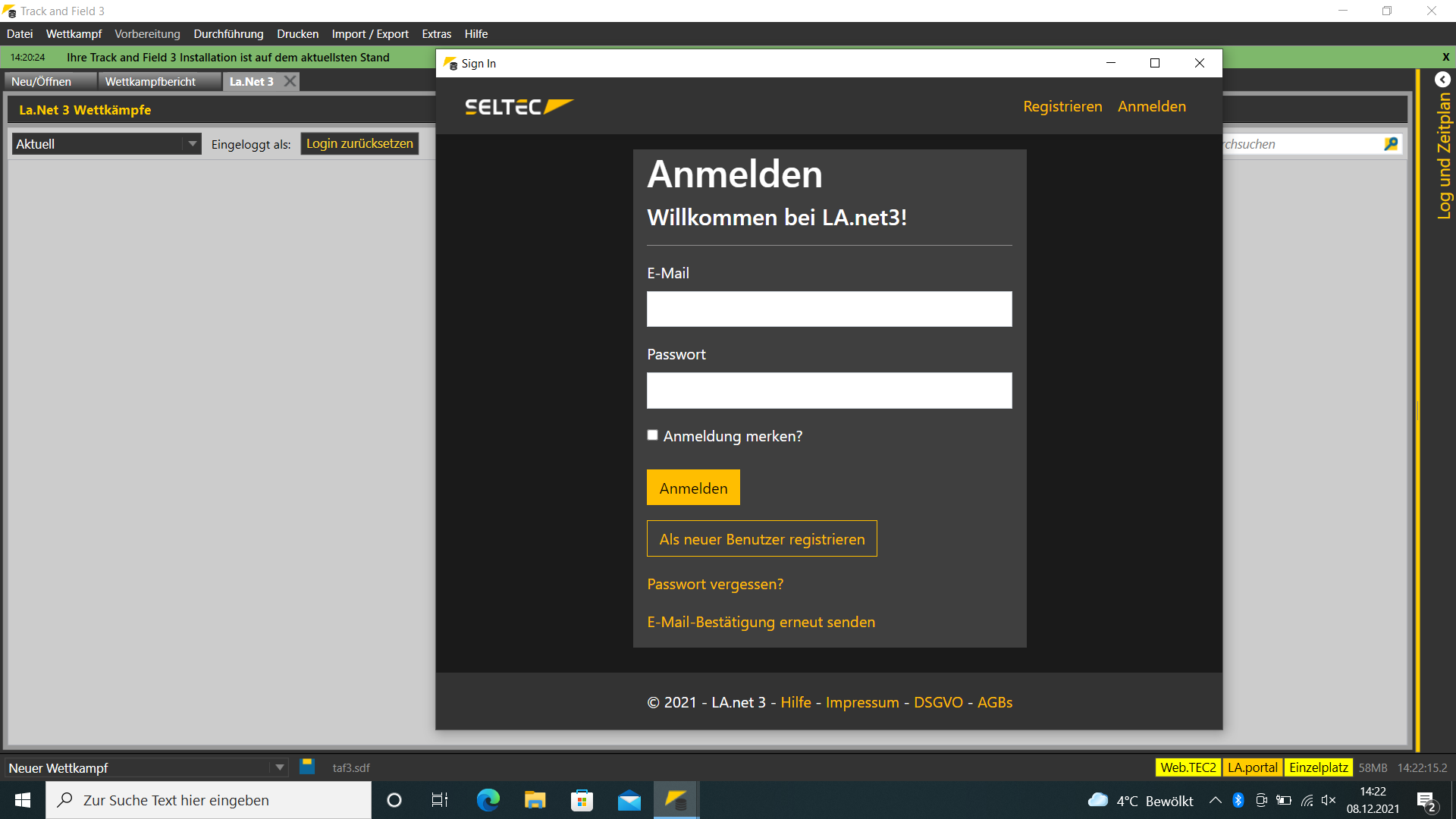Open the Durchführung menu
This screenshot has width=1456, height=819.
click(228, 34)
